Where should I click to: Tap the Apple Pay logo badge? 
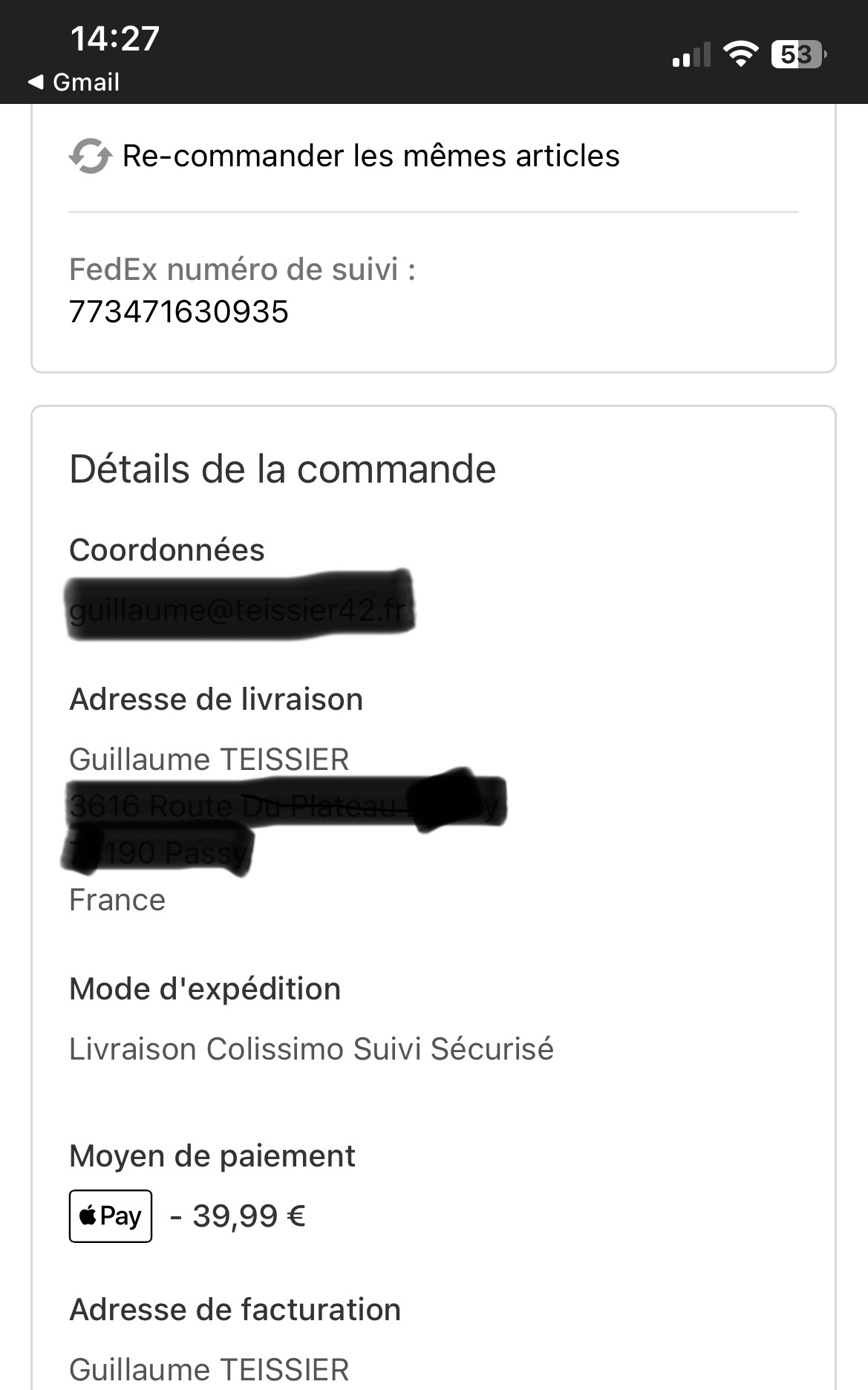click(x=111, y=1216)
